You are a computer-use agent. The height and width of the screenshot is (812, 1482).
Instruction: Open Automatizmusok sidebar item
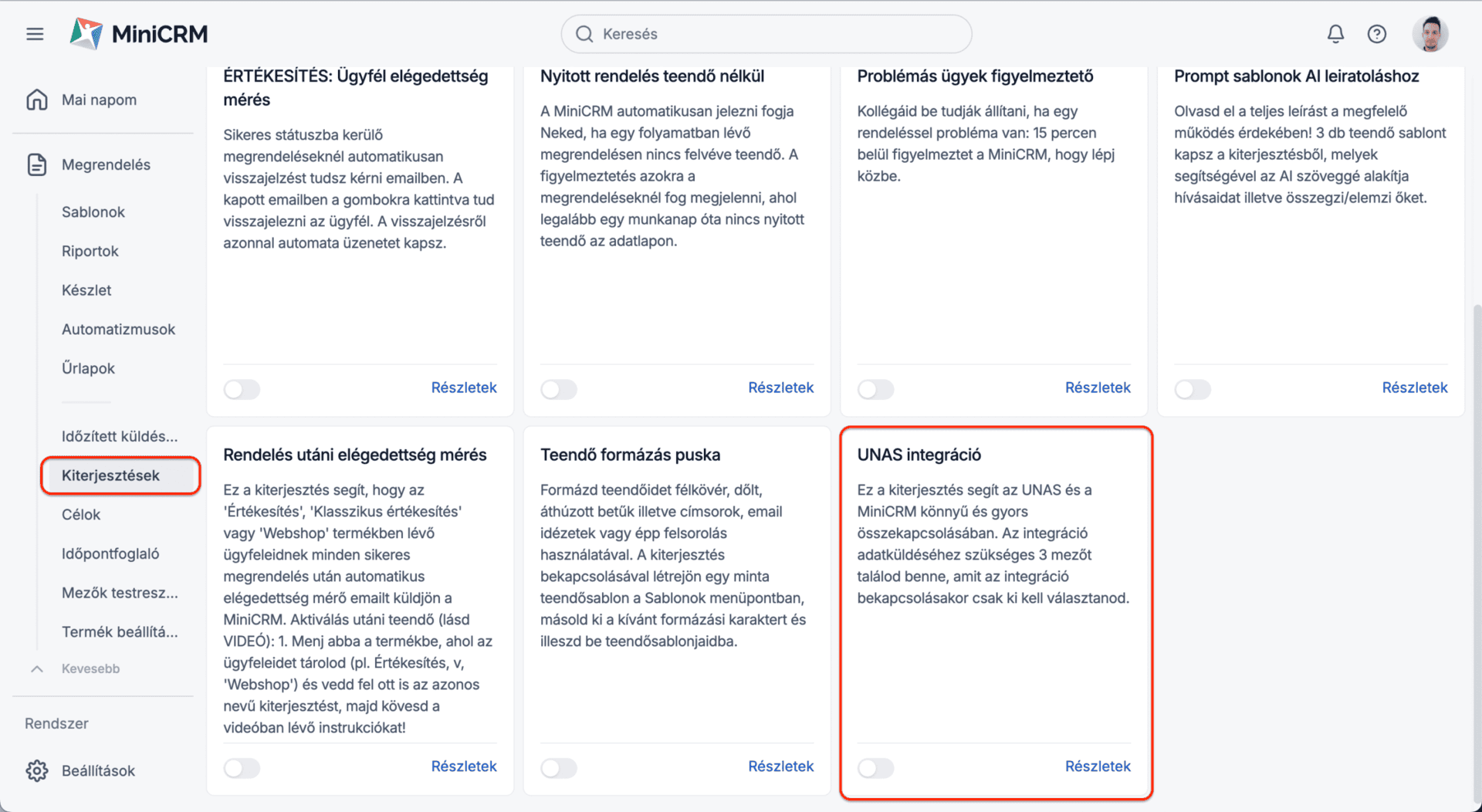pos(118,329)
